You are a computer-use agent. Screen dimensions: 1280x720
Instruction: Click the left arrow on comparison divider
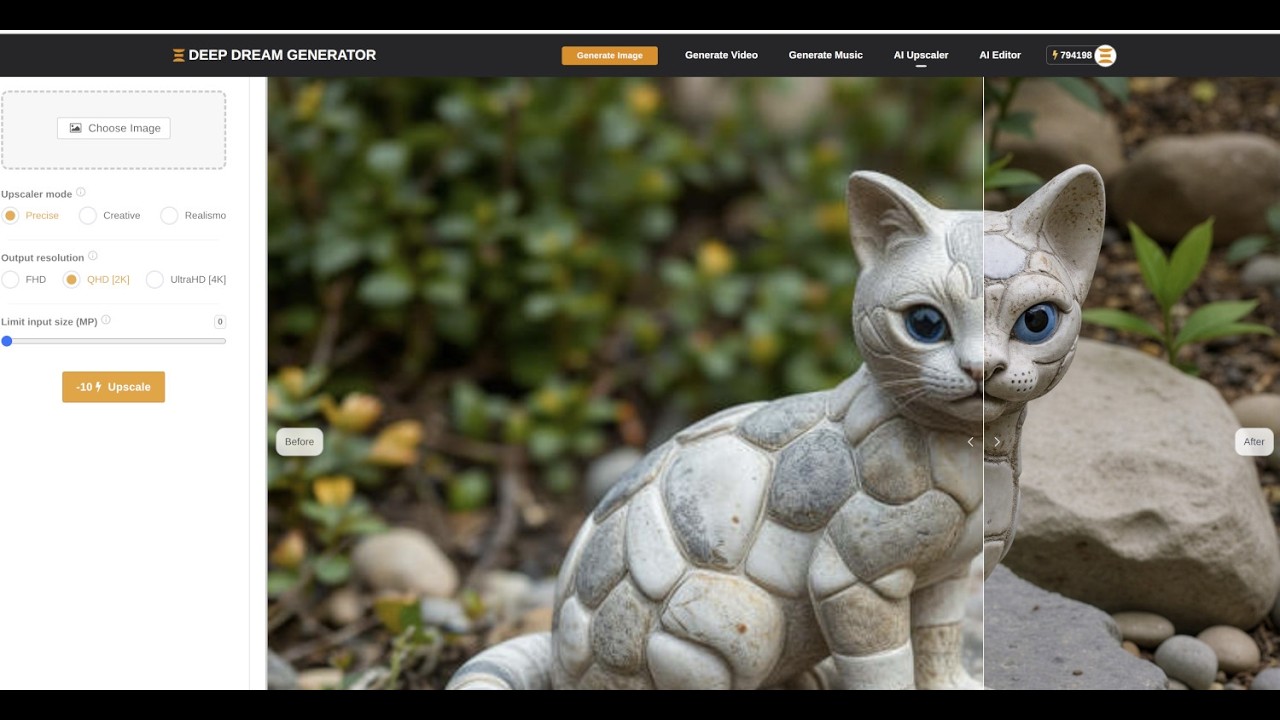(x=970, y=441)
